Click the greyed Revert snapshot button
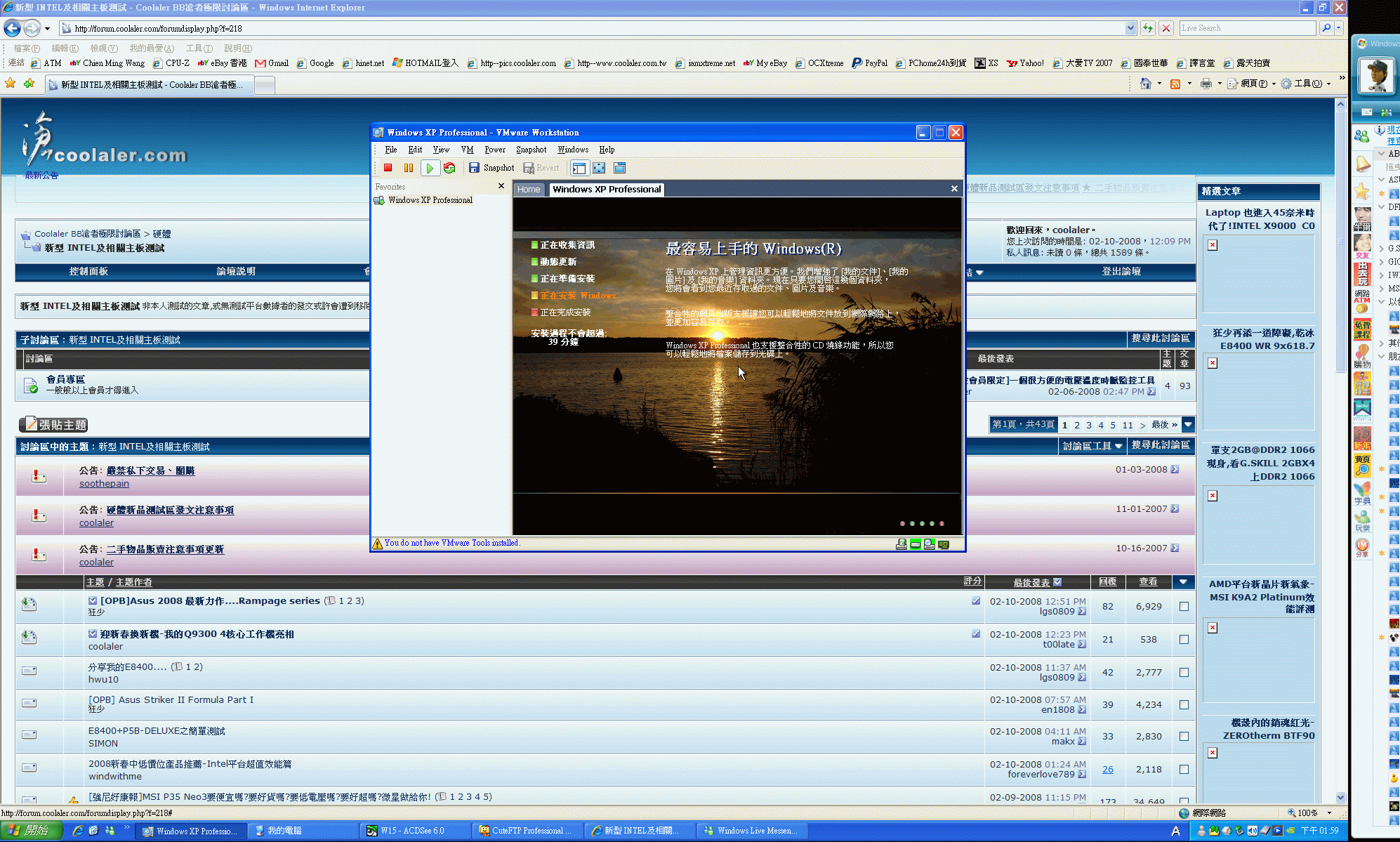Viewport: 1400px width, 842px height. 541,168
